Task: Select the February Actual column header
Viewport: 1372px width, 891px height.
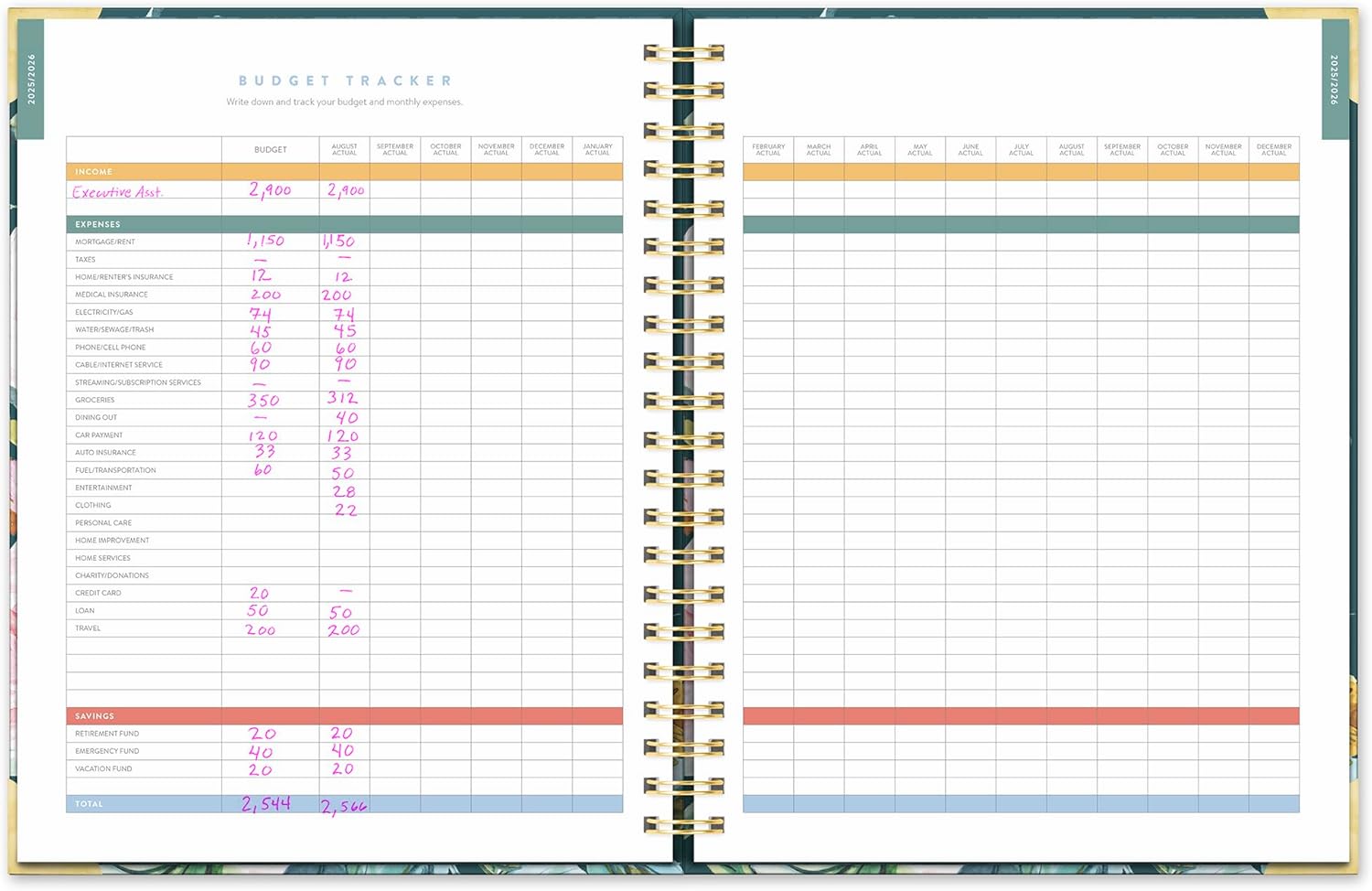Action: [768, 150]
